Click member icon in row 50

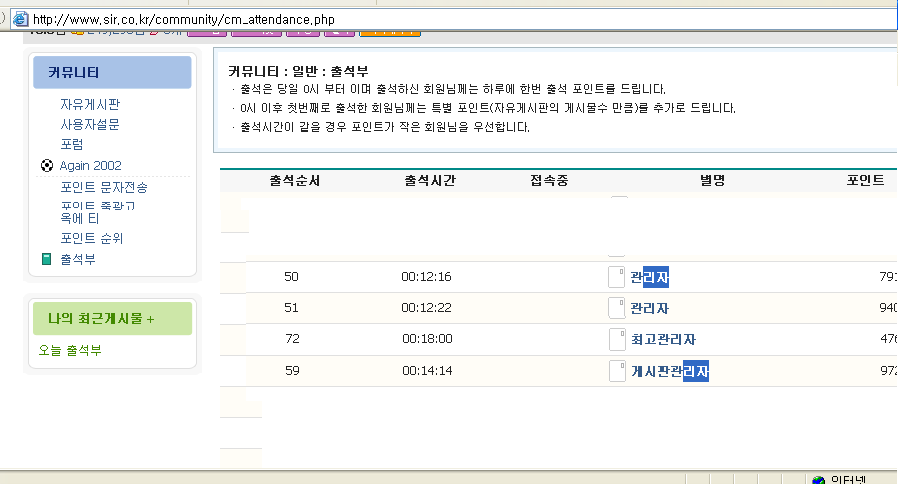tap(617, 277)
